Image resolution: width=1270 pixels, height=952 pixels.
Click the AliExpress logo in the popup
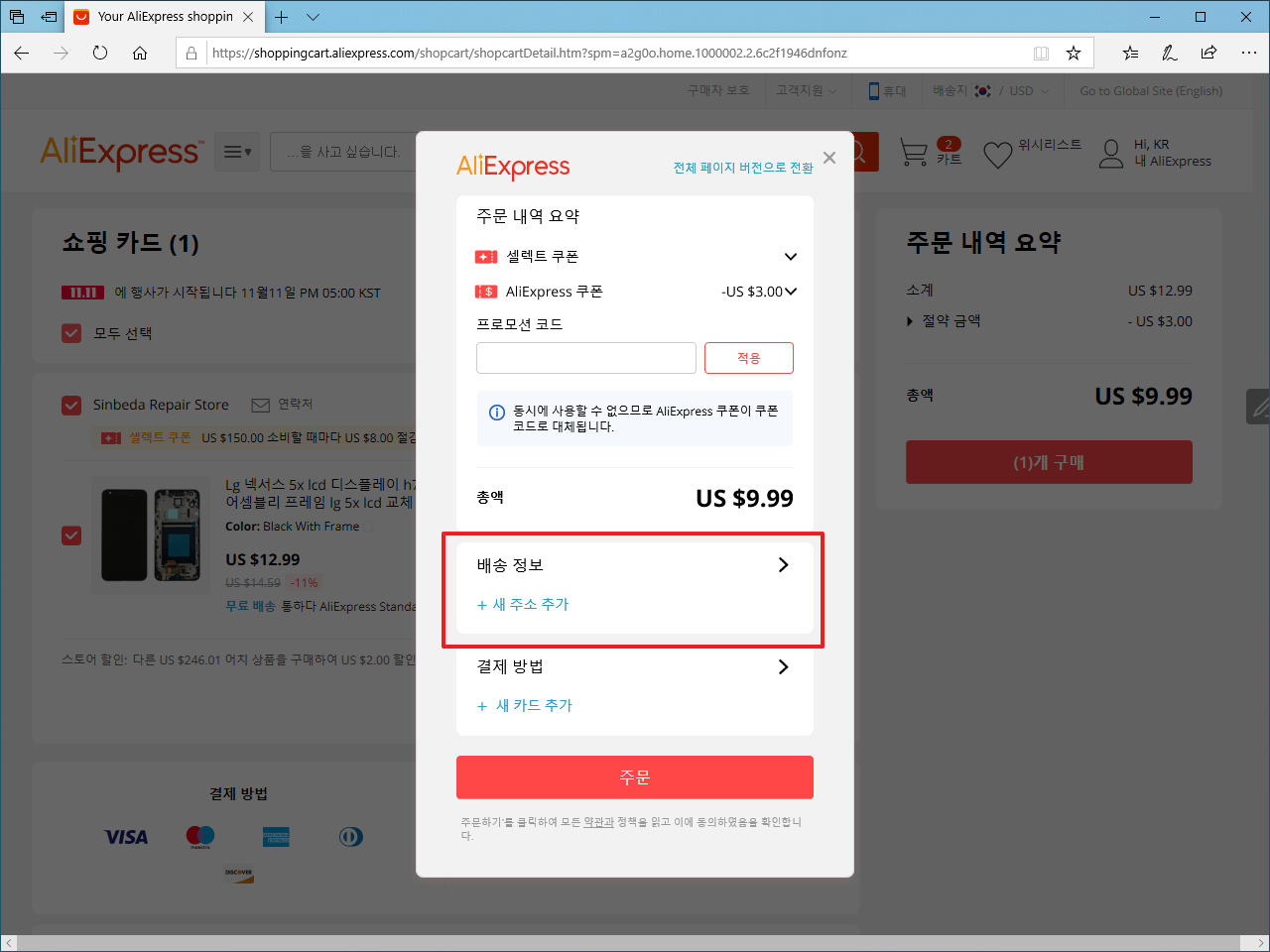[x=513, y=167]
